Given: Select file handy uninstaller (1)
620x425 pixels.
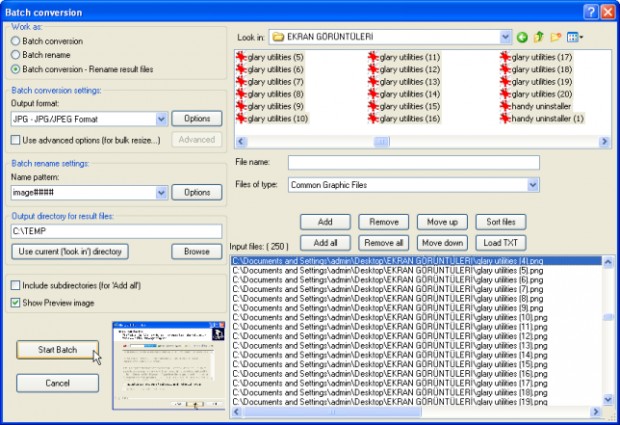Looking at the screenshot, I should tap(542, 118).
